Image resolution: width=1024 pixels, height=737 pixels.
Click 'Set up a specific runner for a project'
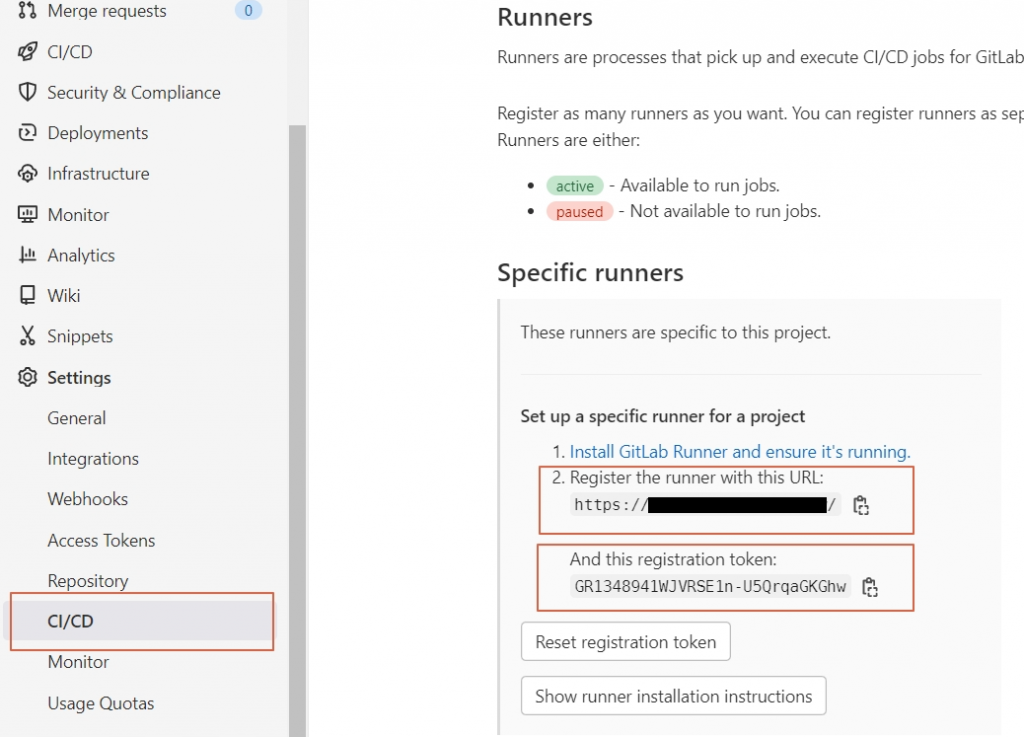click(663, 416)
